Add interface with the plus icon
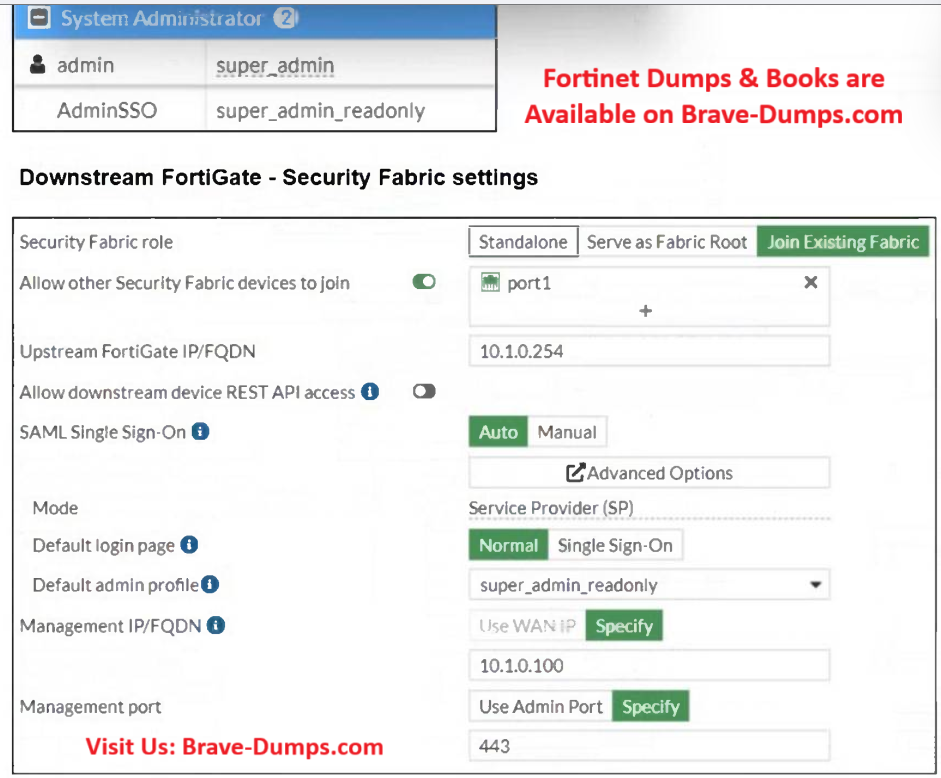Screen dimensions: 941x778 [x=646, y=311]
